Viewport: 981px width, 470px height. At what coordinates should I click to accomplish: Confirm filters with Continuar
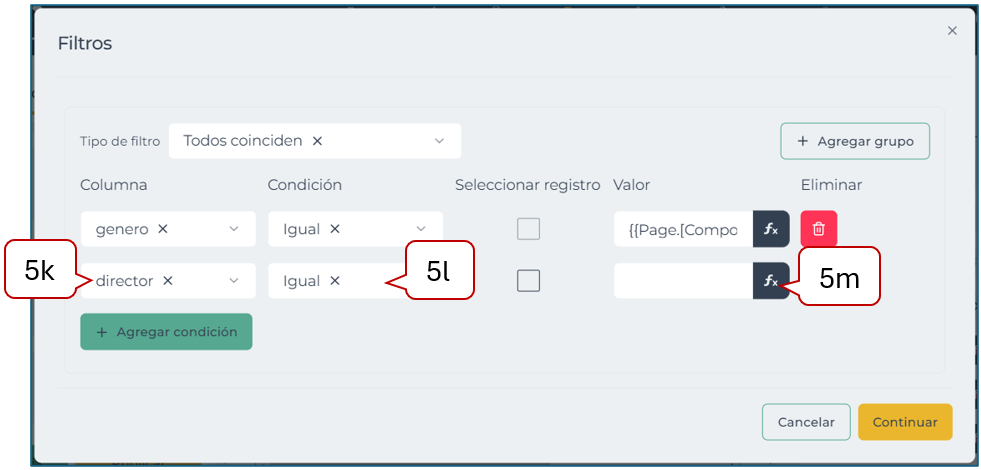click(x=905, y=422)
